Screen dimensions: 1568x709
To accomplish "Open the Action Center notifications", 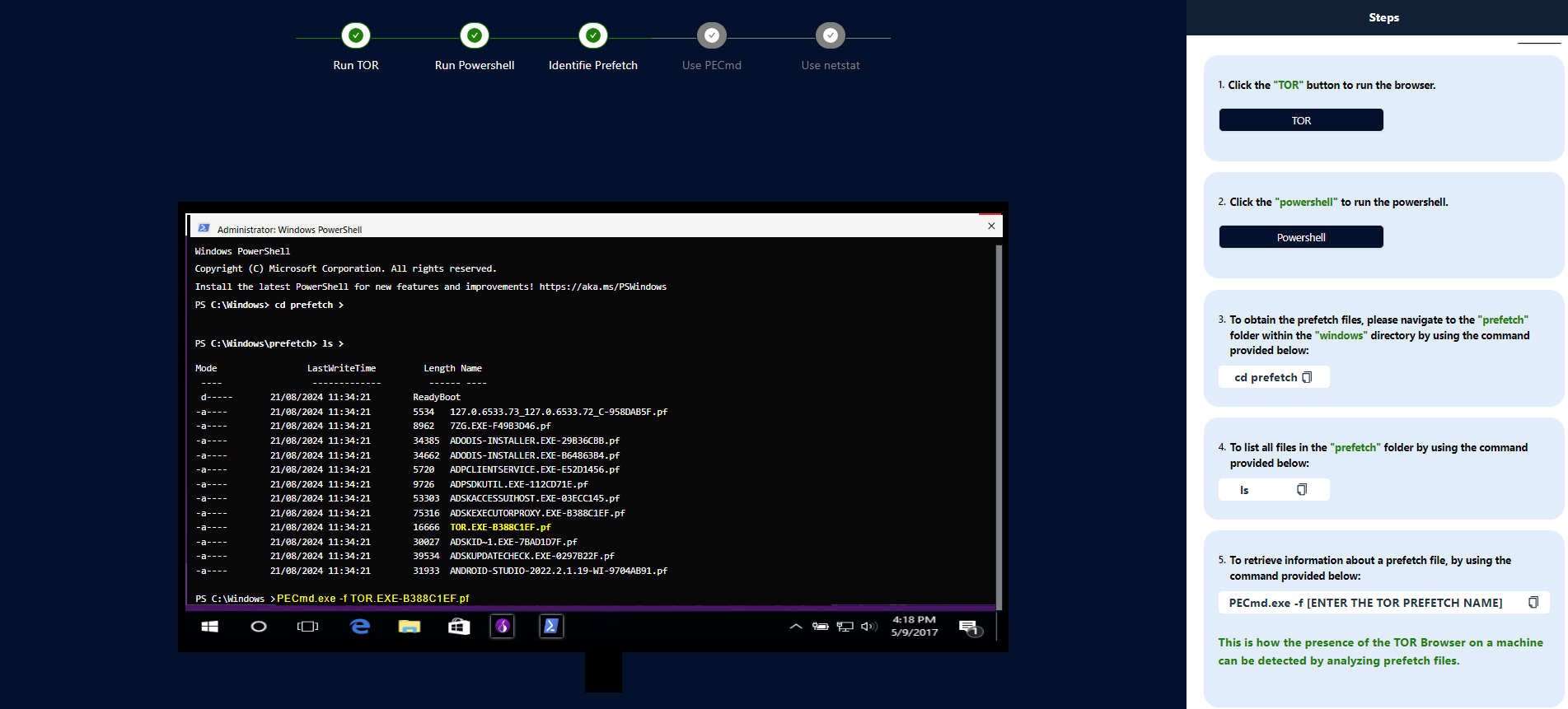I will pos(969,627).
